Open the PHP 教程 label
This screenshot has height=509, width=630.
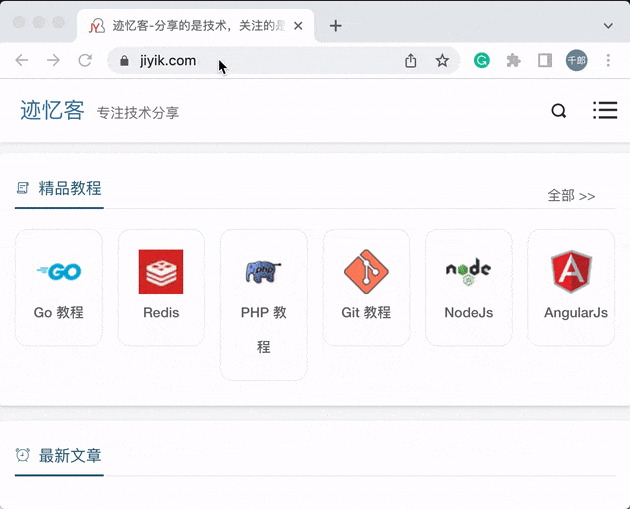pyautogui.click(x=264, y=329)
